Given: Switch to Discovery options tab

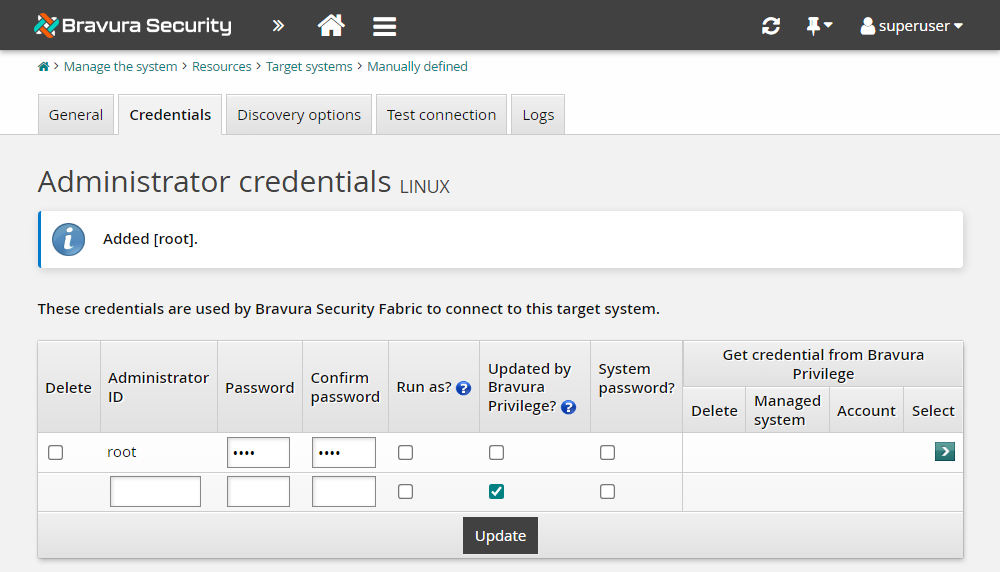Looking at the screenshot, I should coord(299,115).
